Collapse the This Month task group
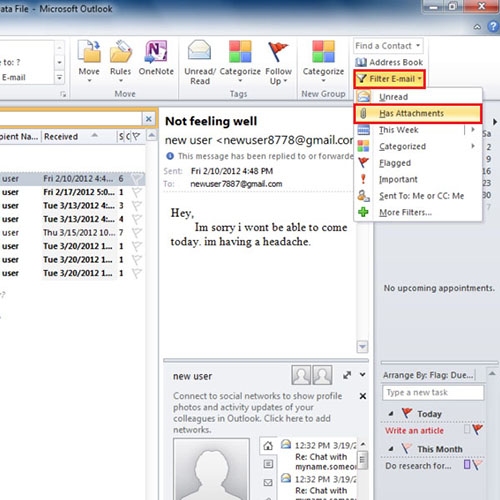This screenshot has width=500, height=500. click(391, 449)
